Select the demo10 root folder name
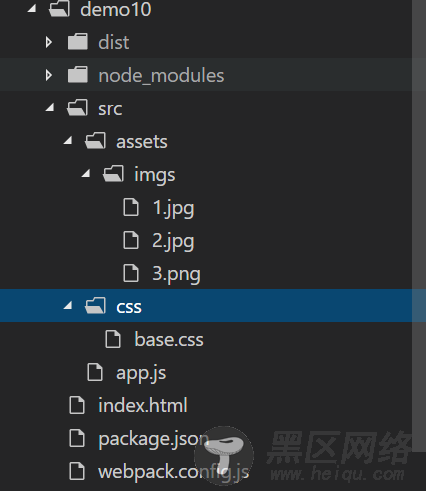 click(116, 9)
